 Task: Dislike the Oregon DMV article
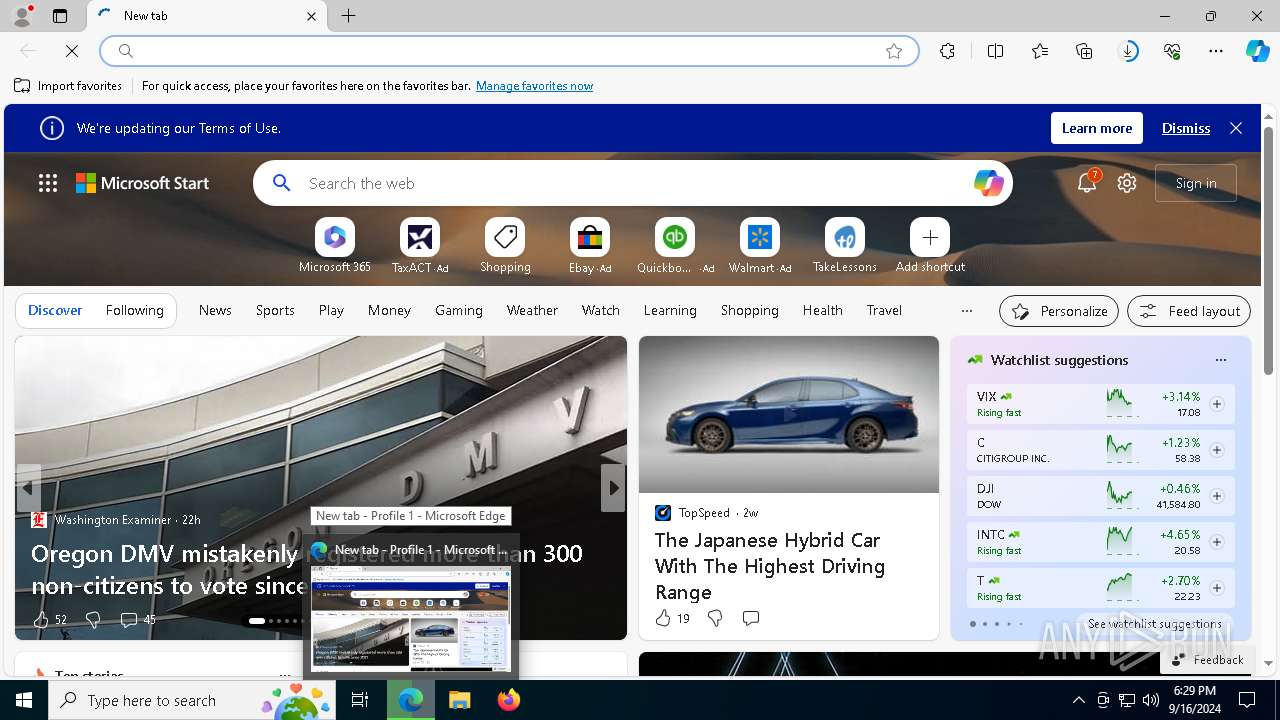coord(93,620)
